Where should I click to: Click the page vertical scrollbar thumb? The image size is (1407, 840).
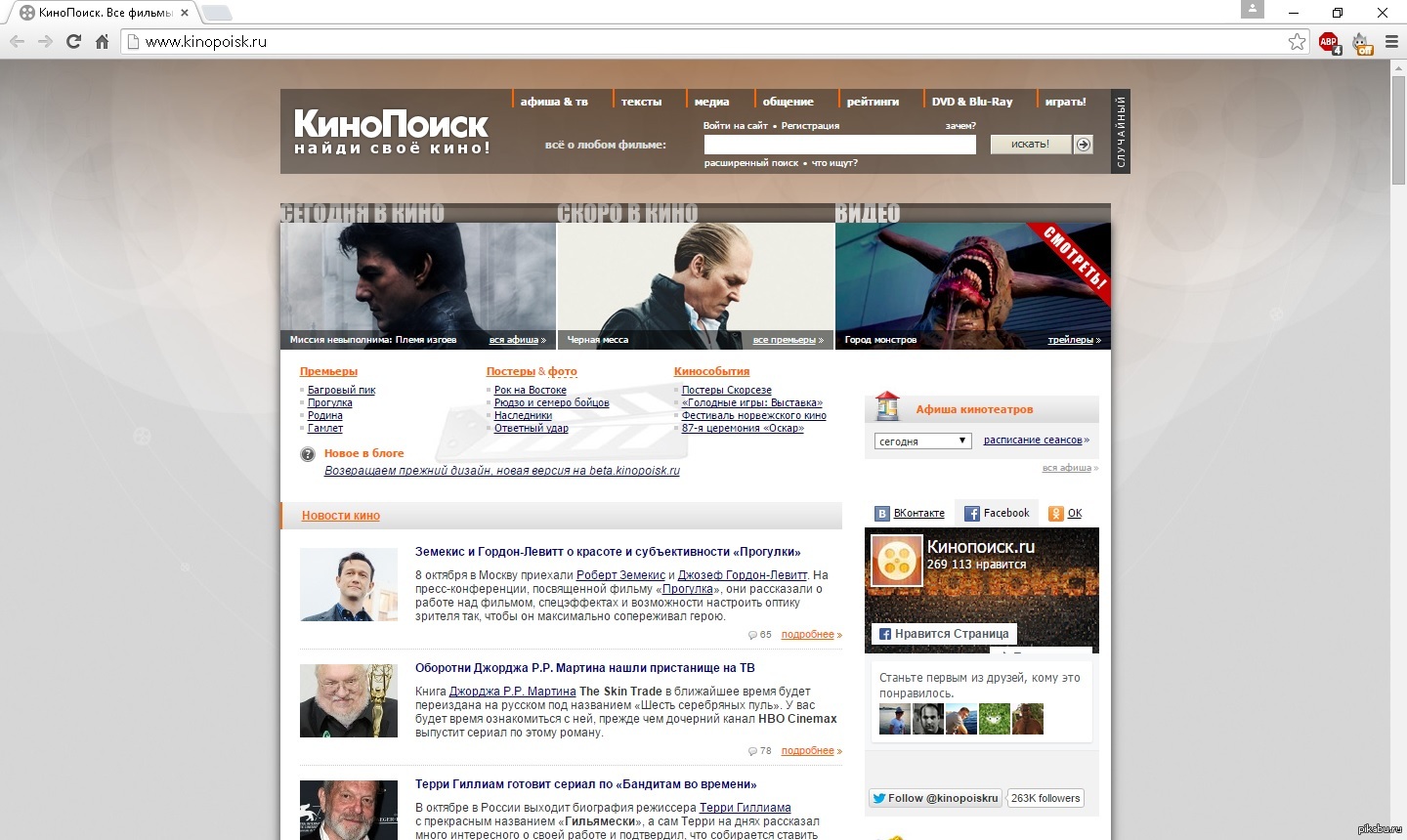1398,129
